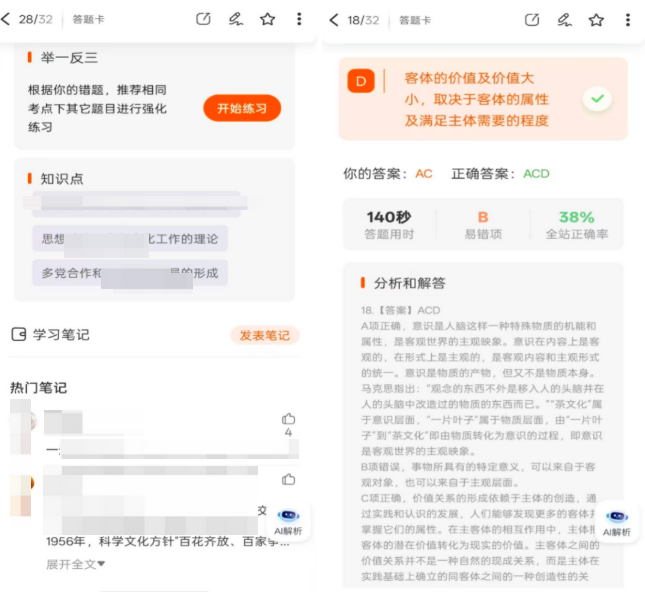The image size is (645, 592).
Task: Go back from question 18/32 screen
Action: pos(334,20)
